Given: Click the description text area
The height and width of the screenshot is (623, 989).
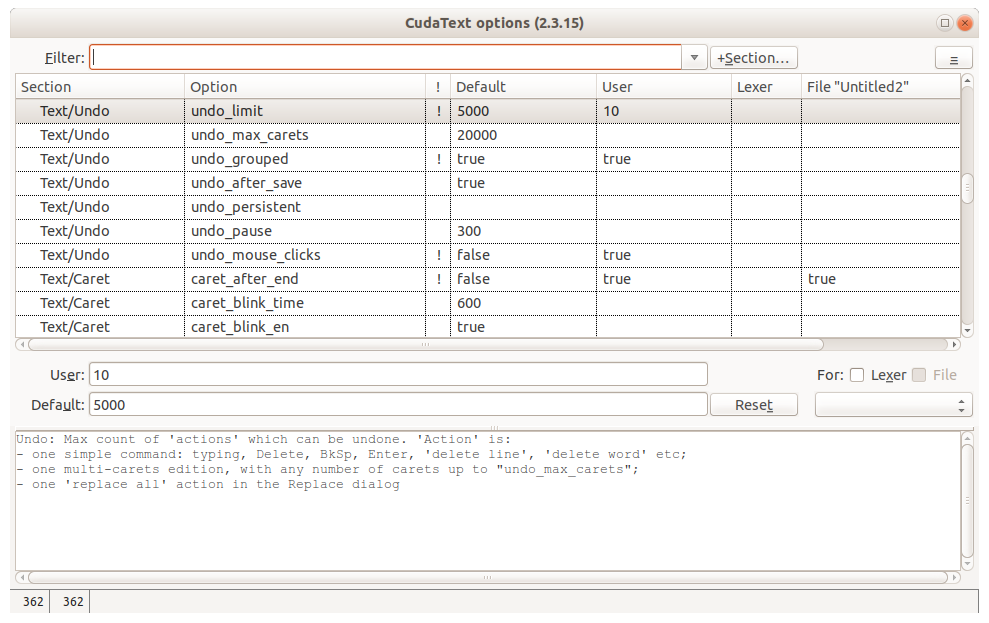Looking at the screenshot, I should coord(488,501).
